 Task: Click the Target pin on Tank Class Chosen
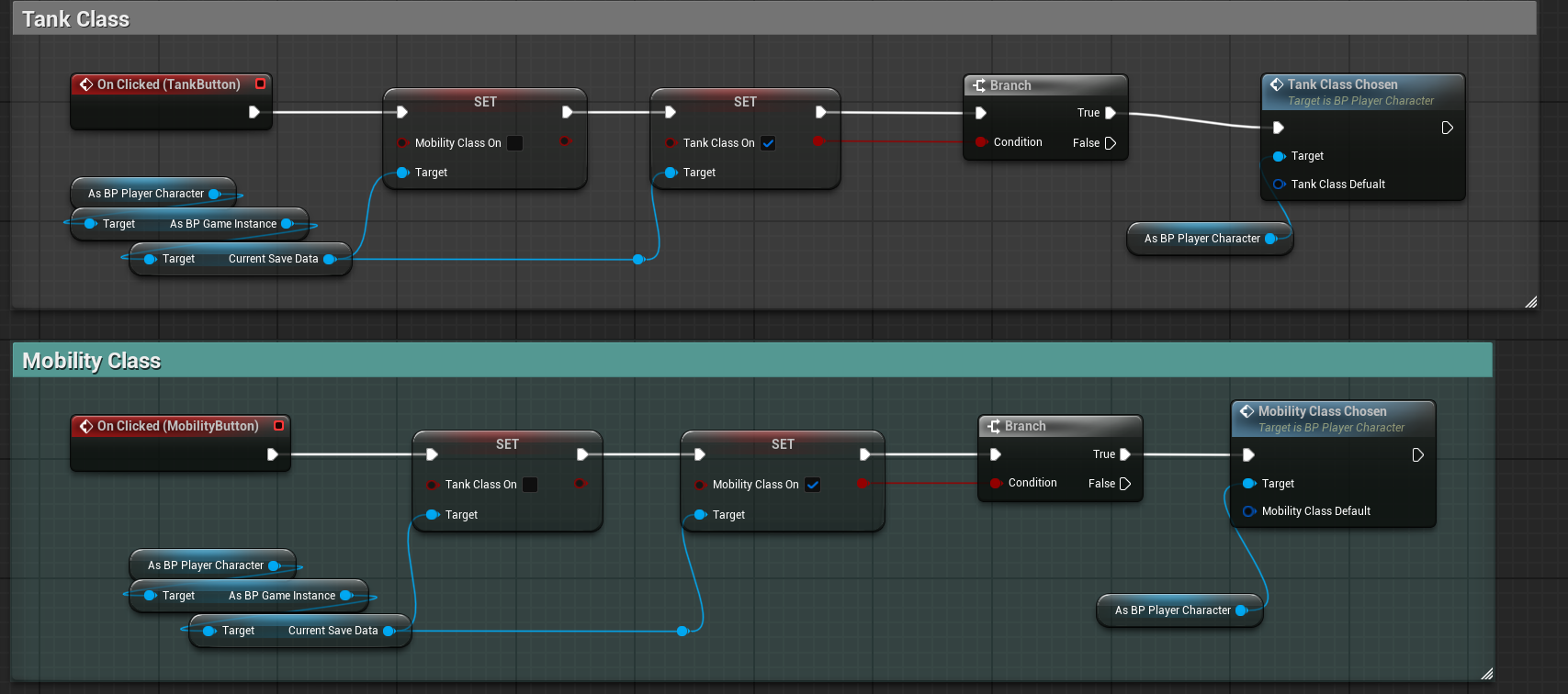[x=1279, y=156]
